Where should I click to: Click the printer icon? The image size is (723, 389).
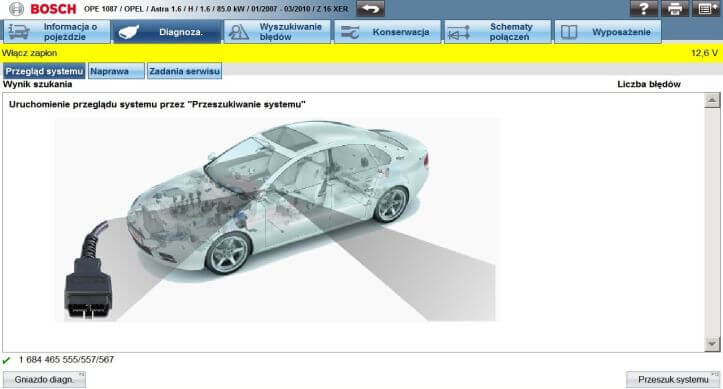tap(675, 9)
